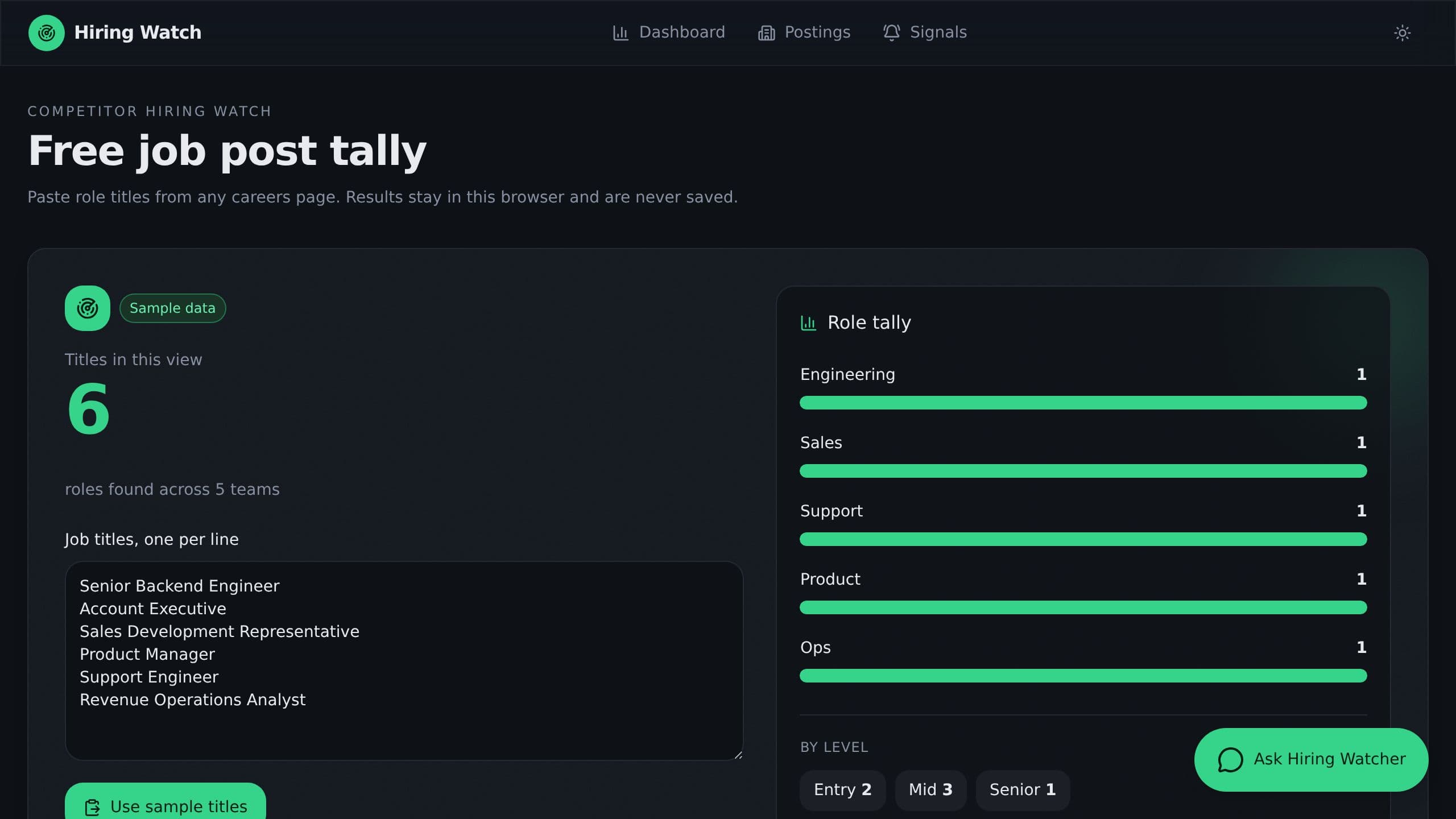Go to the Postings nav item
The image size is (1456, 819).
[804, 32]
